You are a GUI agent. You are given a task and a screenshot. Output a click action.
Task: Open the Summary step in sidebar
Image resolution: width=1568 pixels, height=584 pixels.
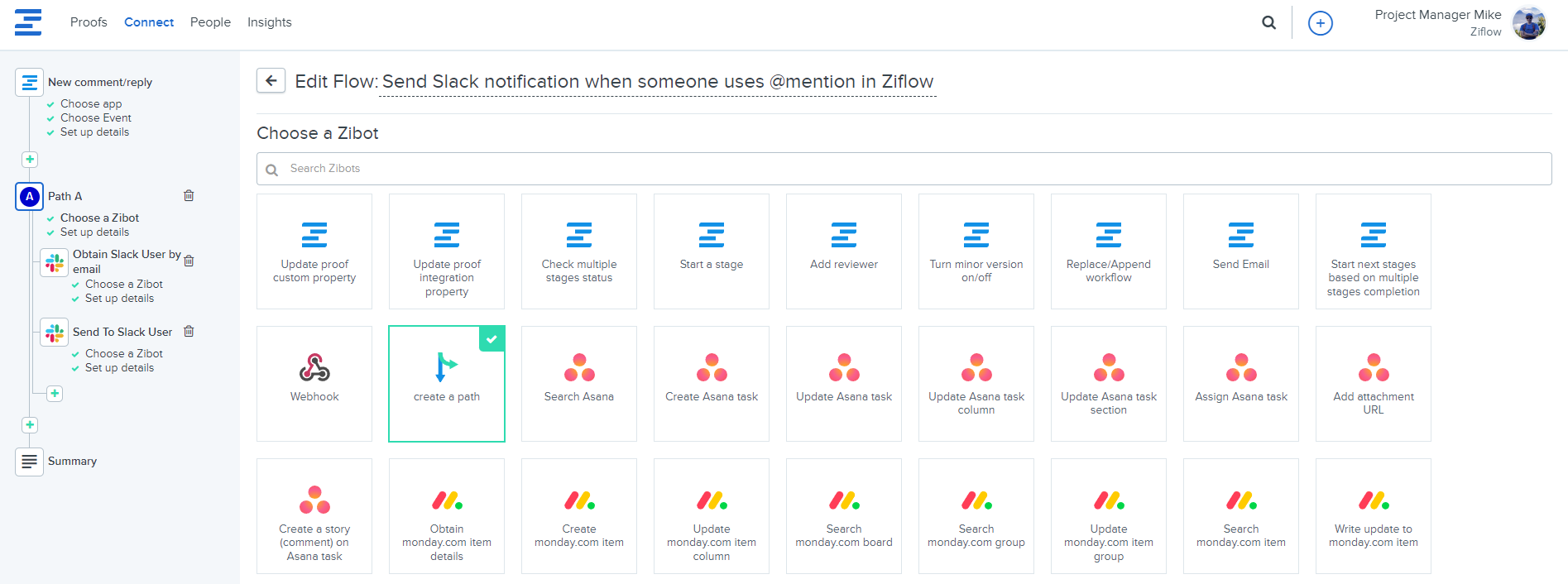tap(72, 462)
